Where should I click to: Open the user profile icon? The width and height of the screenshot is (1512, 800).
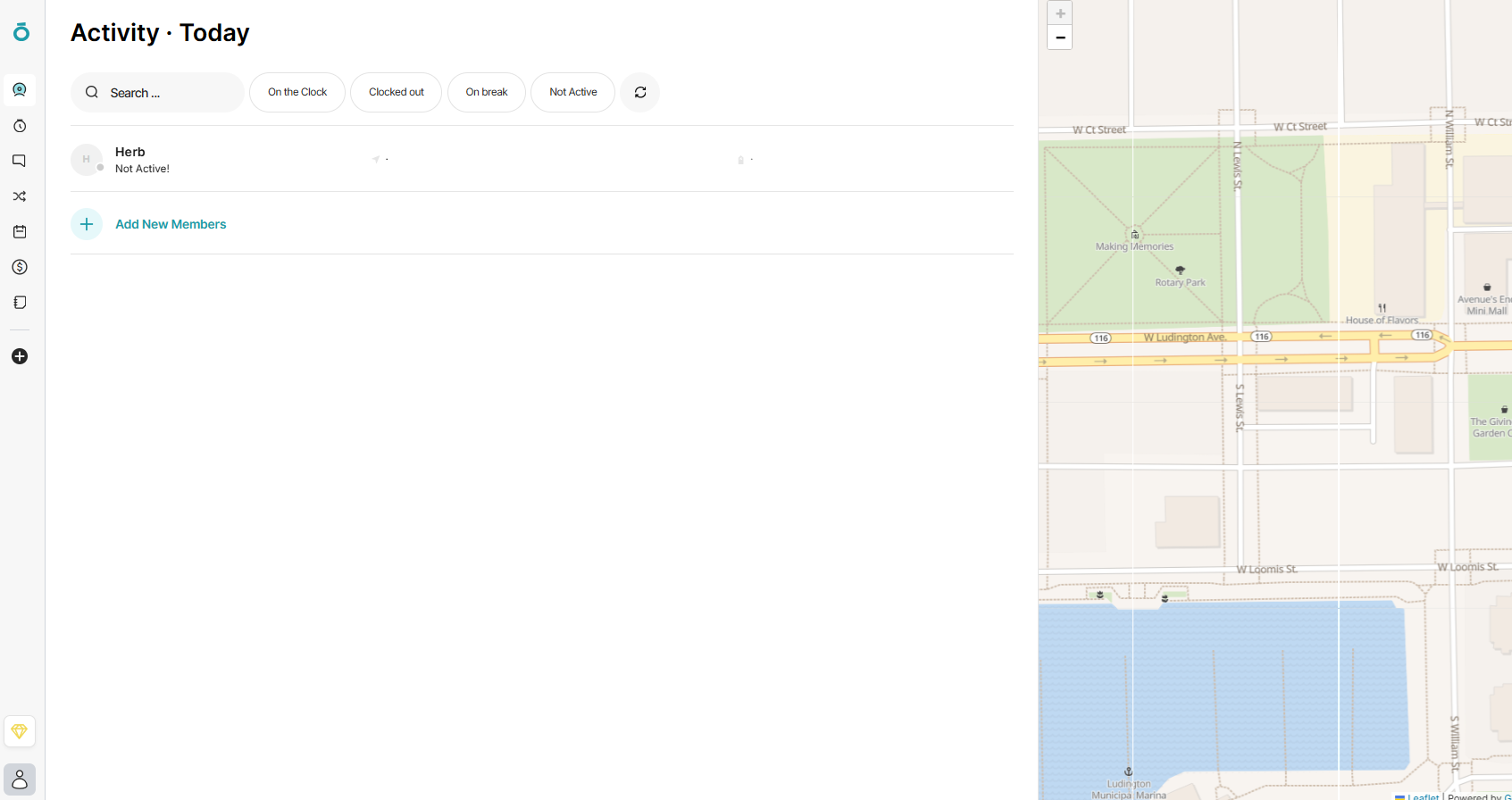tap(20, 779)
